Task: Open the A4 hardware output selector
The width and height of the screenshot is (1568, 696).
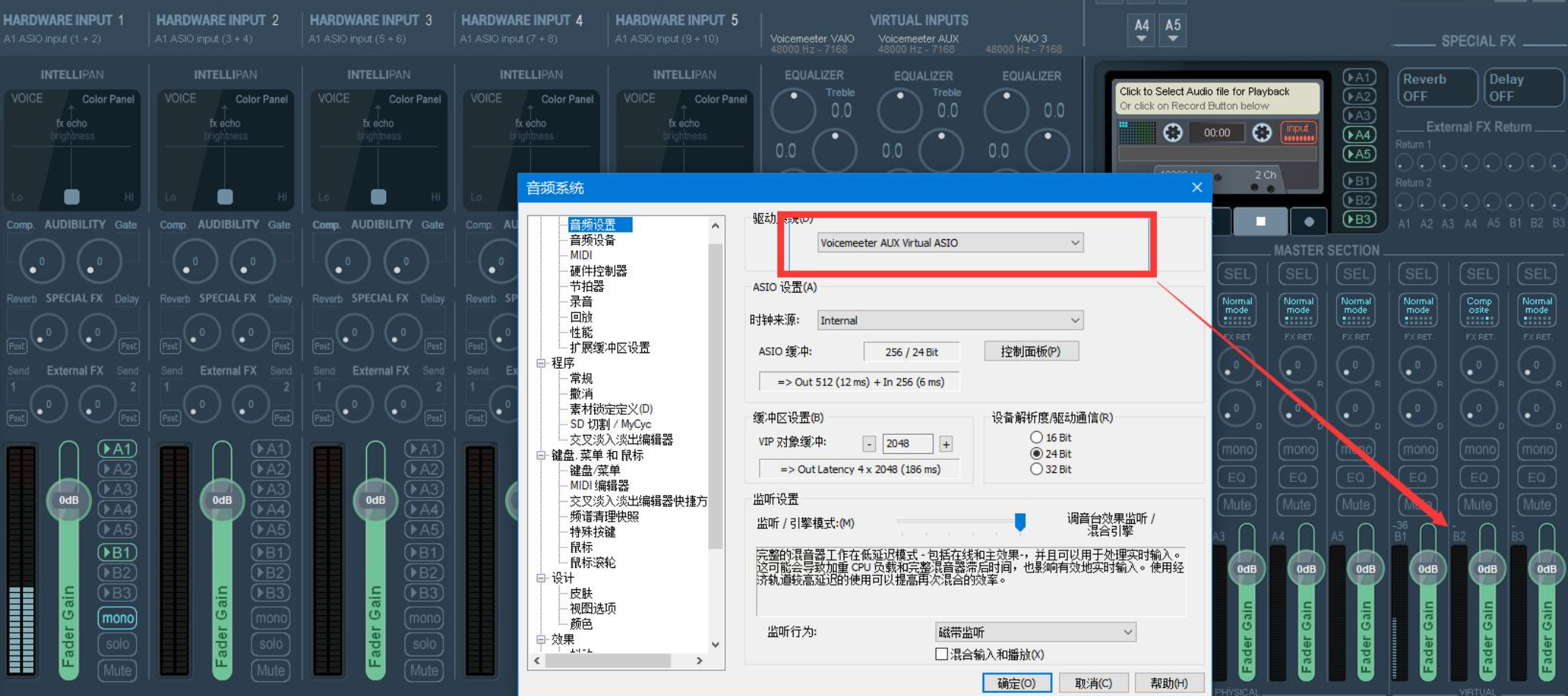Action: pos(1141,31)
